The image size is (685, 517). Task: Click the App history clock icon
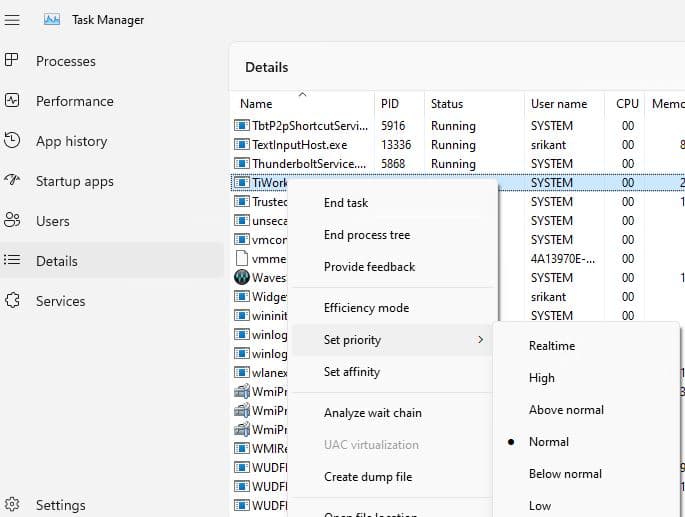(12, 140)
